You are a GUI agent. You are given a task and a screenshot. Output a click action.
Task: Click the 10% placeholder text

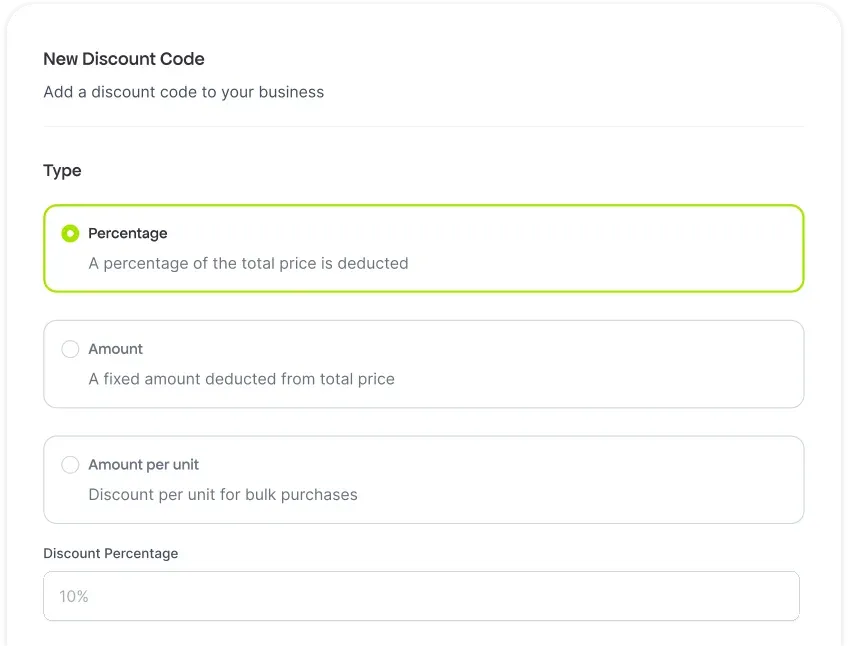pyautogui.click(x=74, y=597)
